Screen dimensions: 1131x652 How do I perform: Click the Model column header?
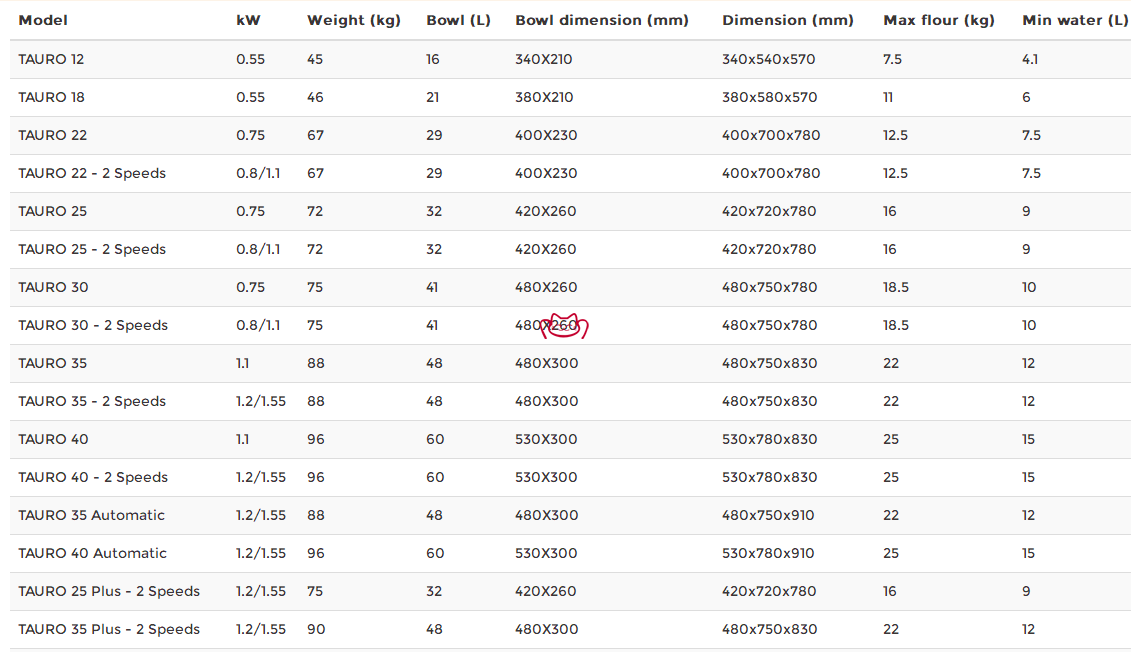(x=43, y=20)
